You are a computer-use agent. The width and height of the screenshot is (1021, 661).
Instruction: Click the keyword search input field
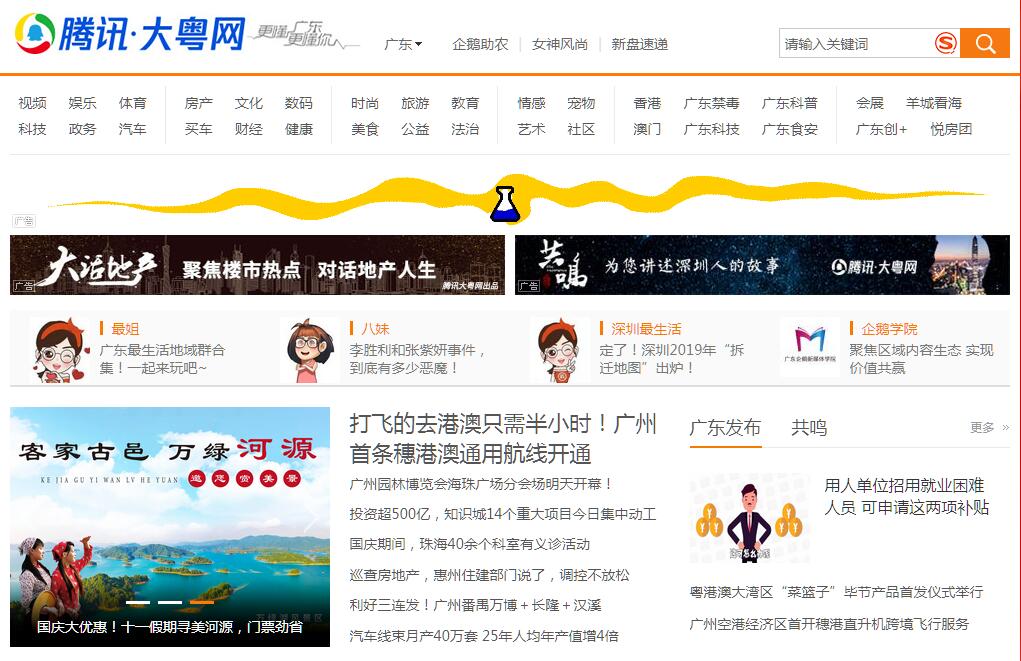(x=855, y=44)
